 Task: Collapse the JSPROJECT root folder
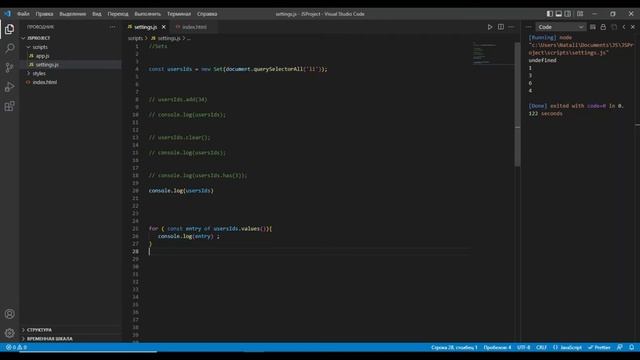point(39,38)
